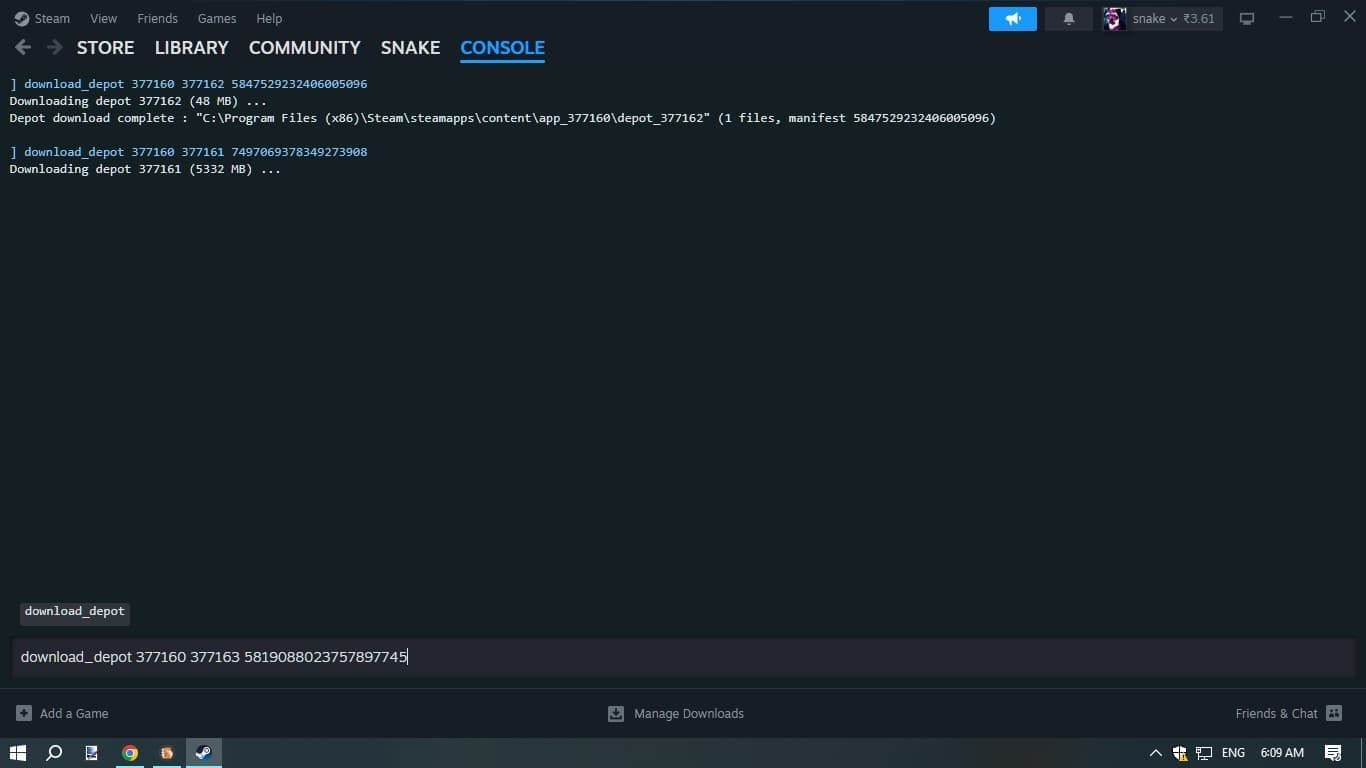This screenshot has height=768, width=1366.
Task: Click the forward navigation arrow
Action: pos(54,47)
